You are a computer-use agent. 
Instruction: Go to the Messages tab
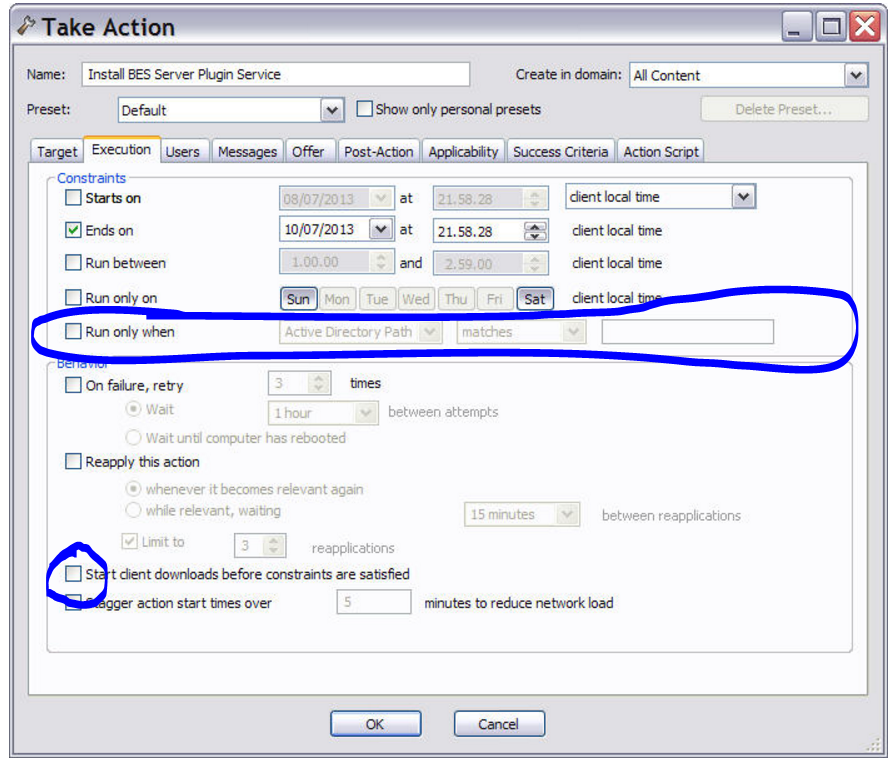[x=247, y=152]
